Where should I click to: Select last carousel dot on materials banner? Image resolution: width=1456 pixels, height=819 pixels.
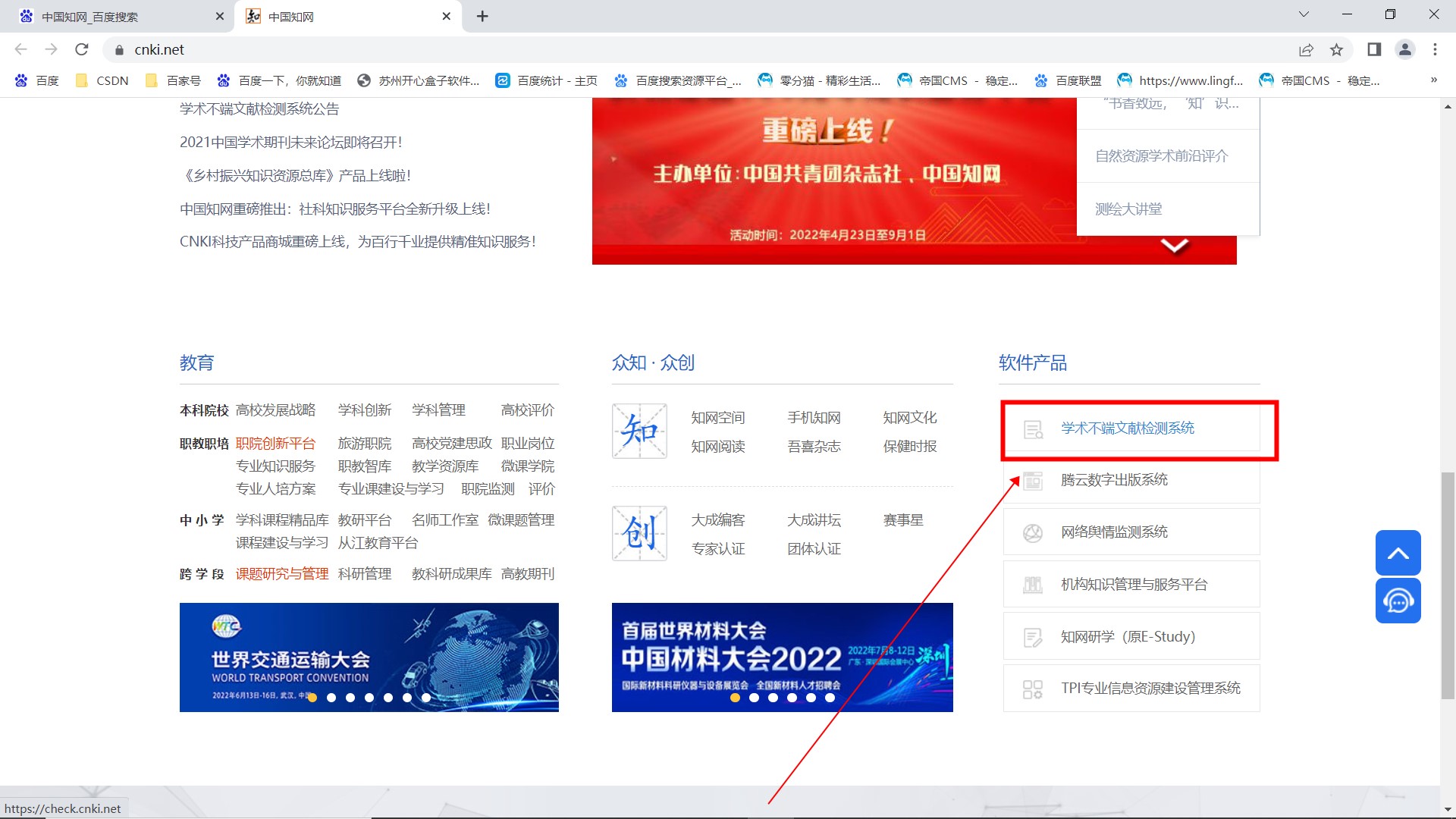(830, 698)
